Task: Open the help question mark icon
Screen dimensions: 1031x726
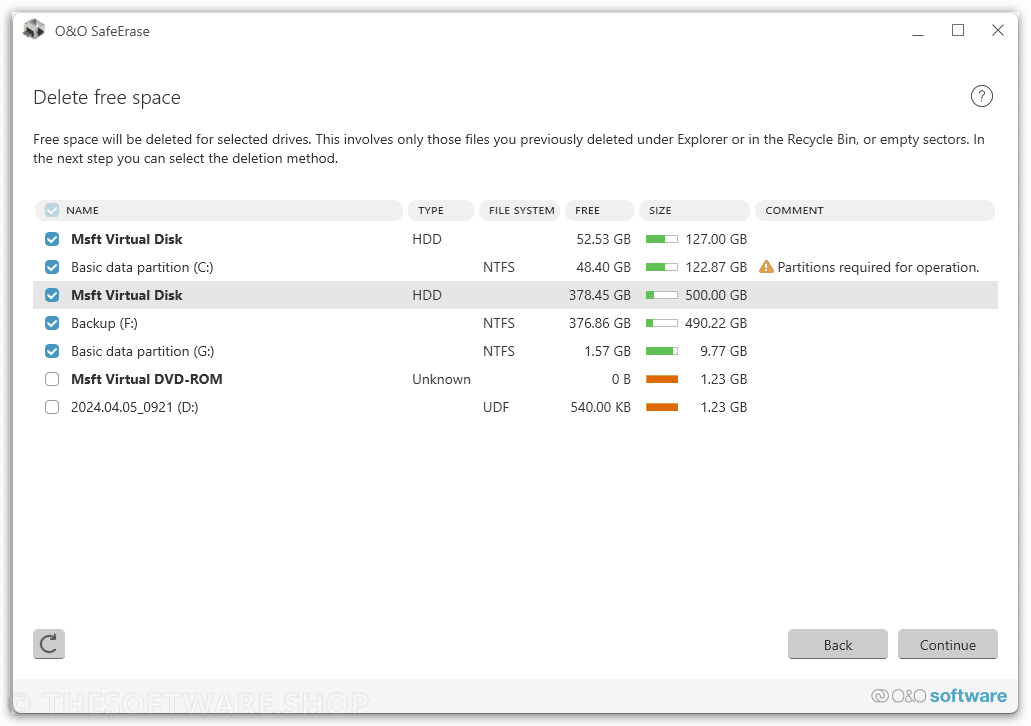Action: click(981, 97)
